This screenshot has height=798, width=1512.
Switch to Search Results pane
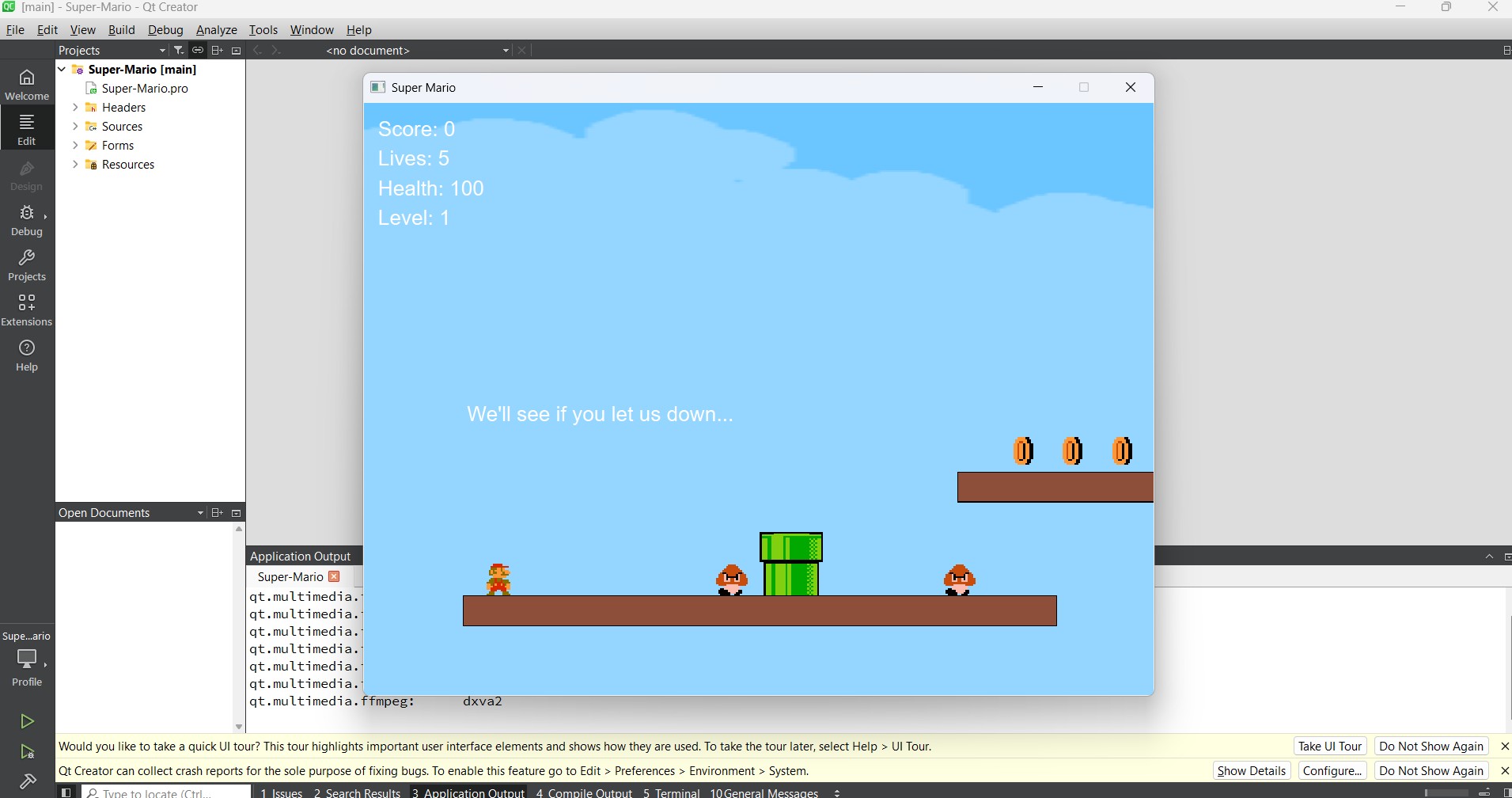click(357, 792)
